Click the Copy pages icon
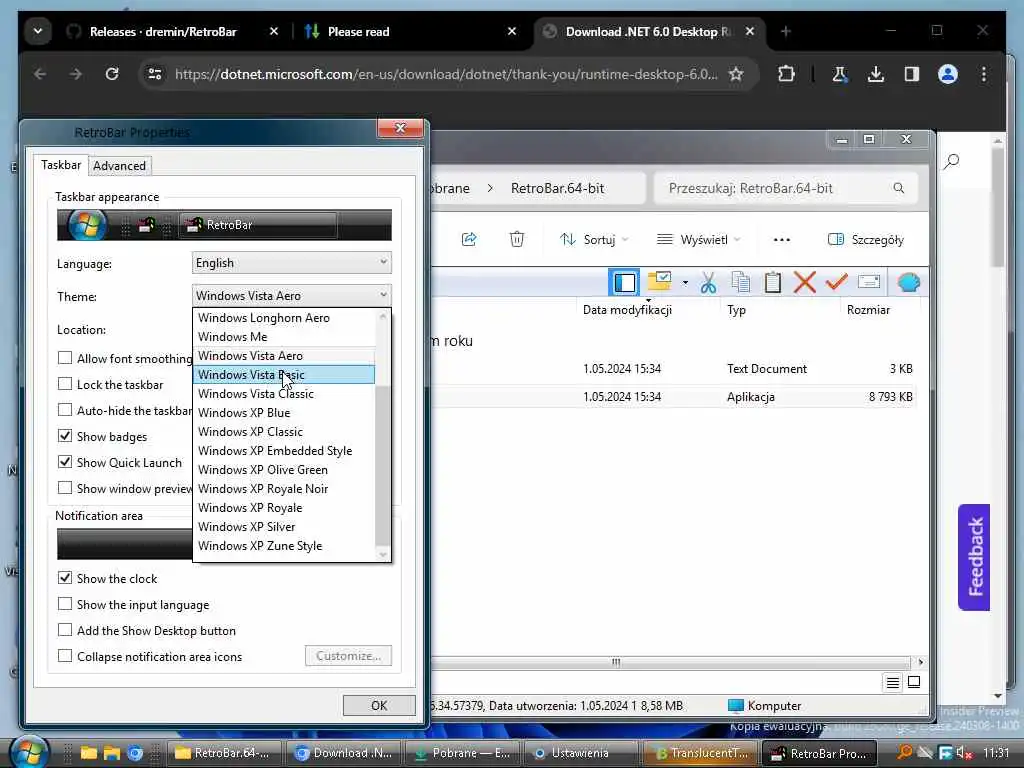The height and width of the screenshot is (768, 1024). (x=741, y=282)
